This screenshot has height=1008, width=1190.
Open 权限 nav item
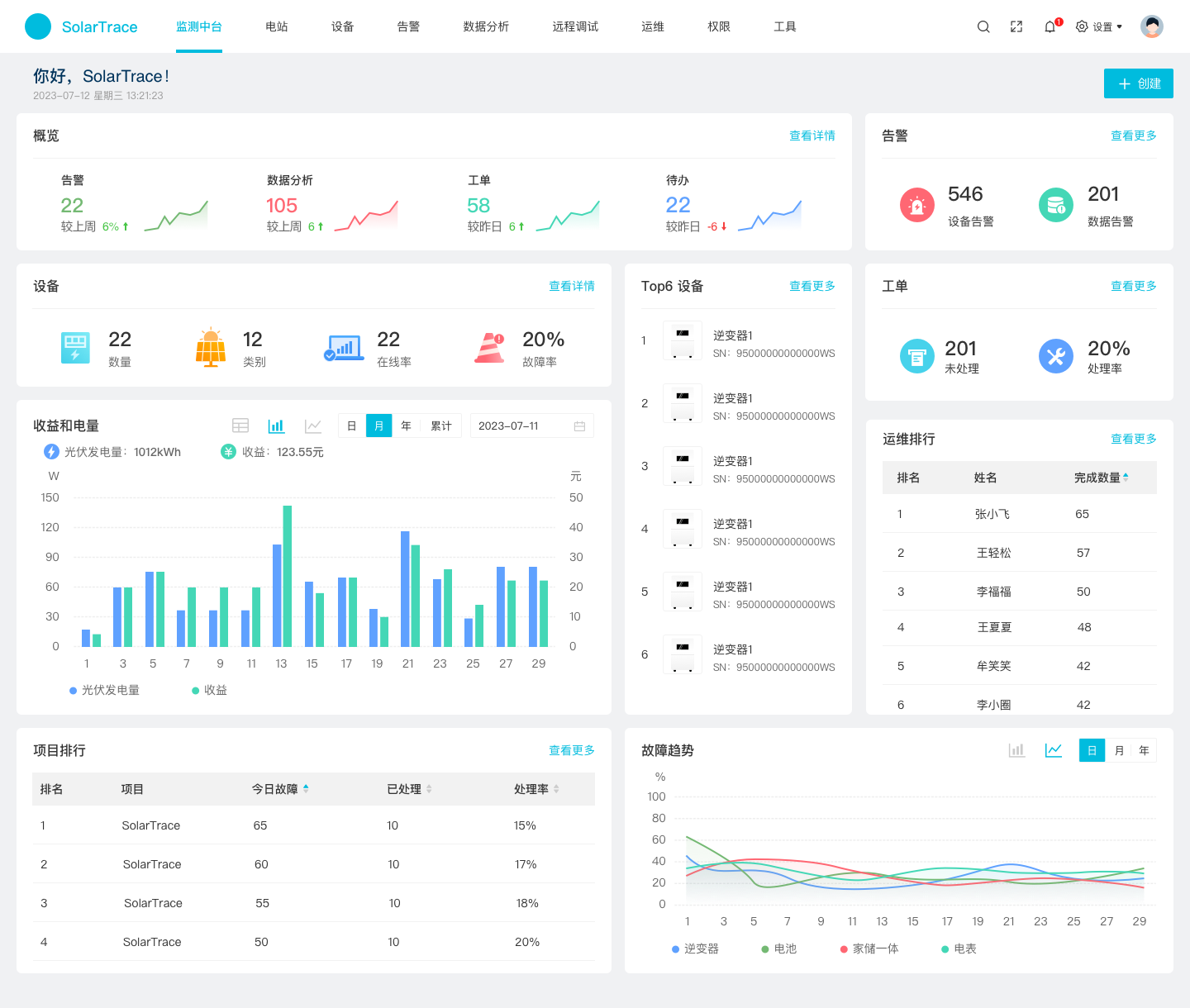[x=719, y=26]
